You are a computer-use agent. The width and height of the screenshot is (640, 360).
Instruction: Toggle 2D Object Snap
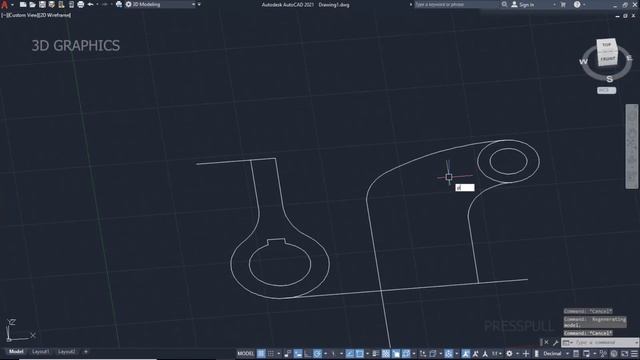click(360, 353)
